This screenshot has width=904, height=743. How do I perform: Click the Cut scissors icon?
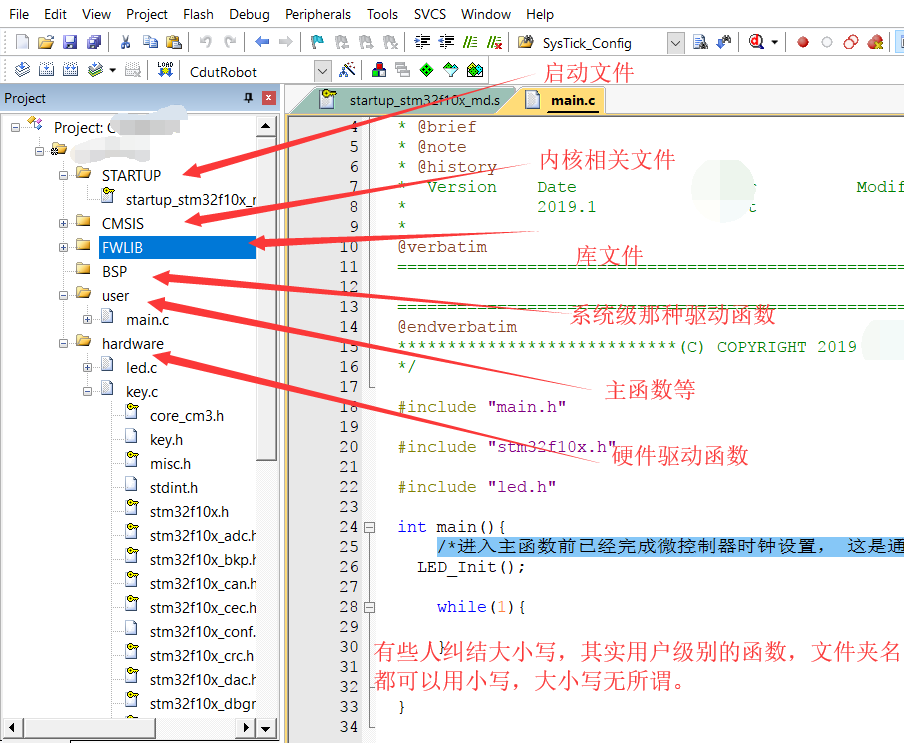[x=125, y=42]
